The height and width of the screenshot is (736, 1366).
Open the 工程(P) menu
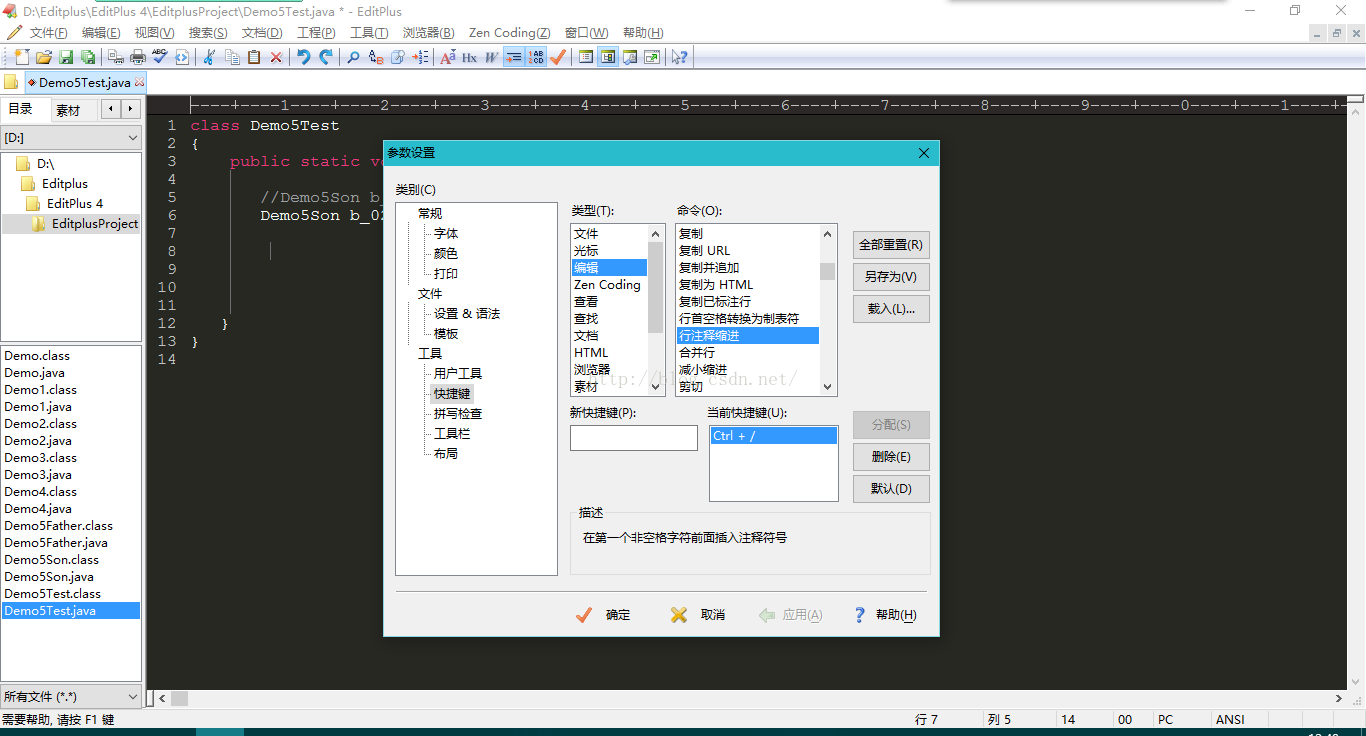pyautogui.click(x=316, y=33)
